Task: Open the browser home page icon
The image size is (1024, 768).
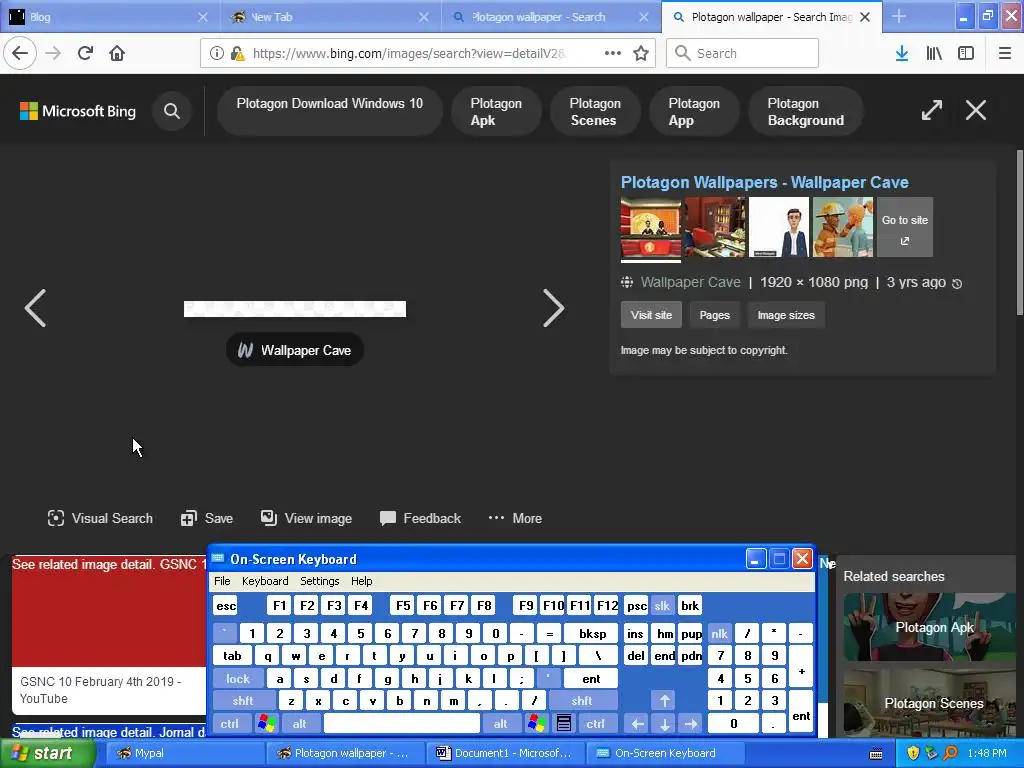Action: click(x=117, y=53)
